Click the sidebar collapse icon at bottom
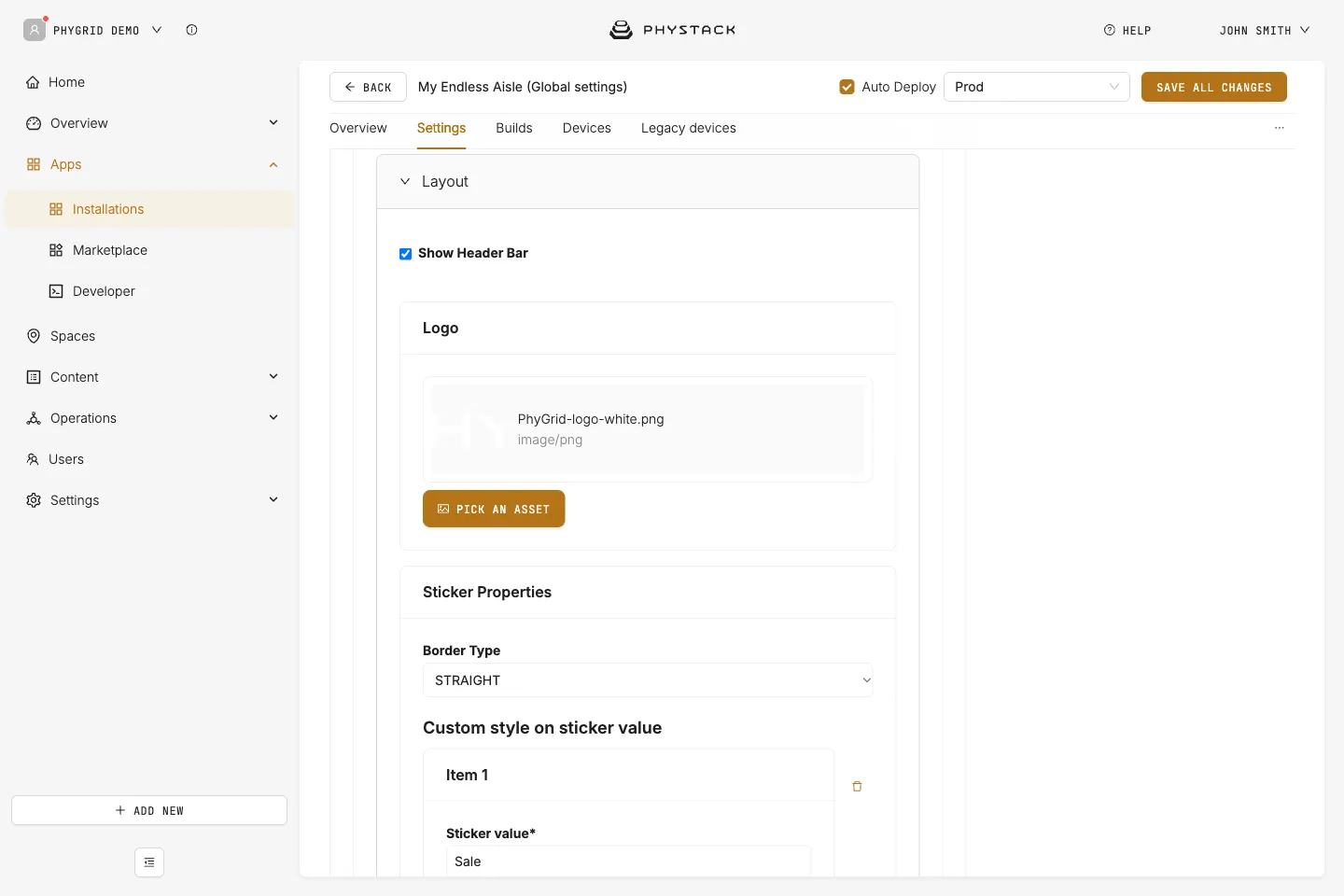Screen dimensions: 1344x896 pos(149,862)
